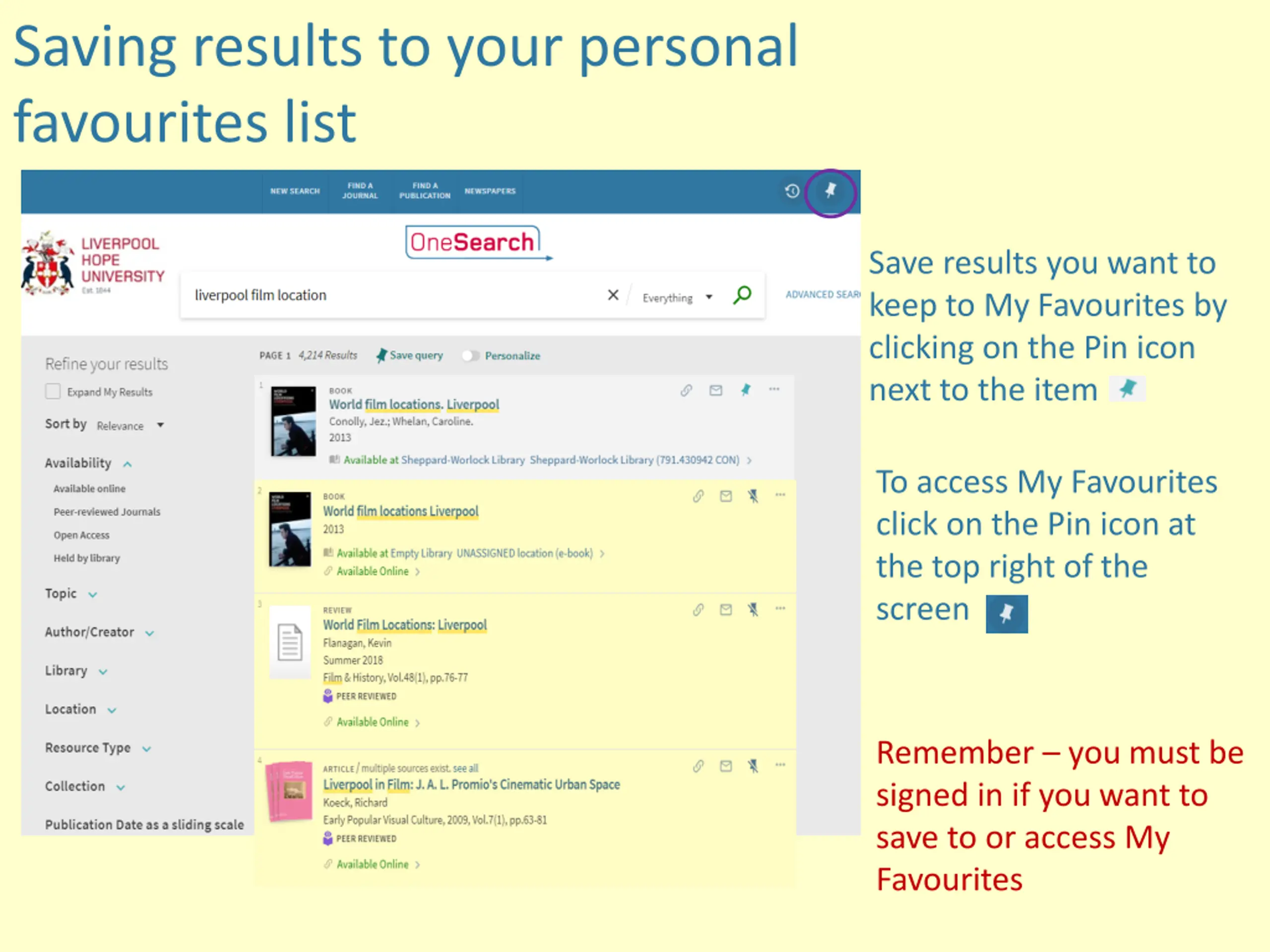Clear search box with X icon
Screen dimensions: 1270x952
[x=613, y=295]
